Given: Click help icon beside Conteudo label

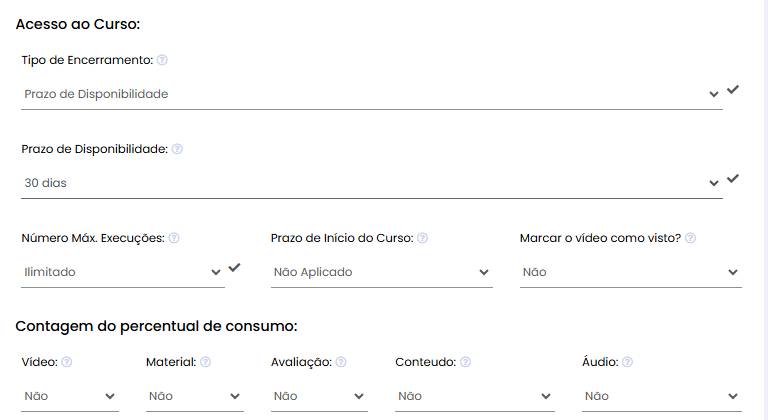Looking at the screenshot, I should coord(465,362).
